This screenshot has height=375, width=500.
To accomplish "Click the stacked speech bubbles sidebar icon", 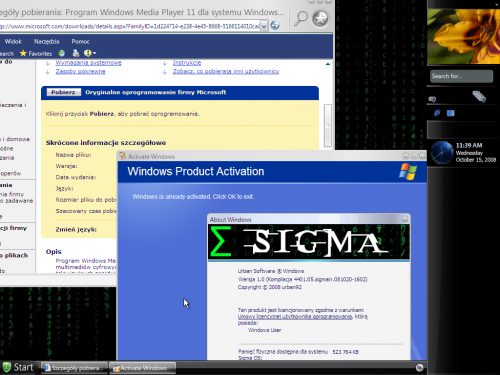I will point(479,96).
